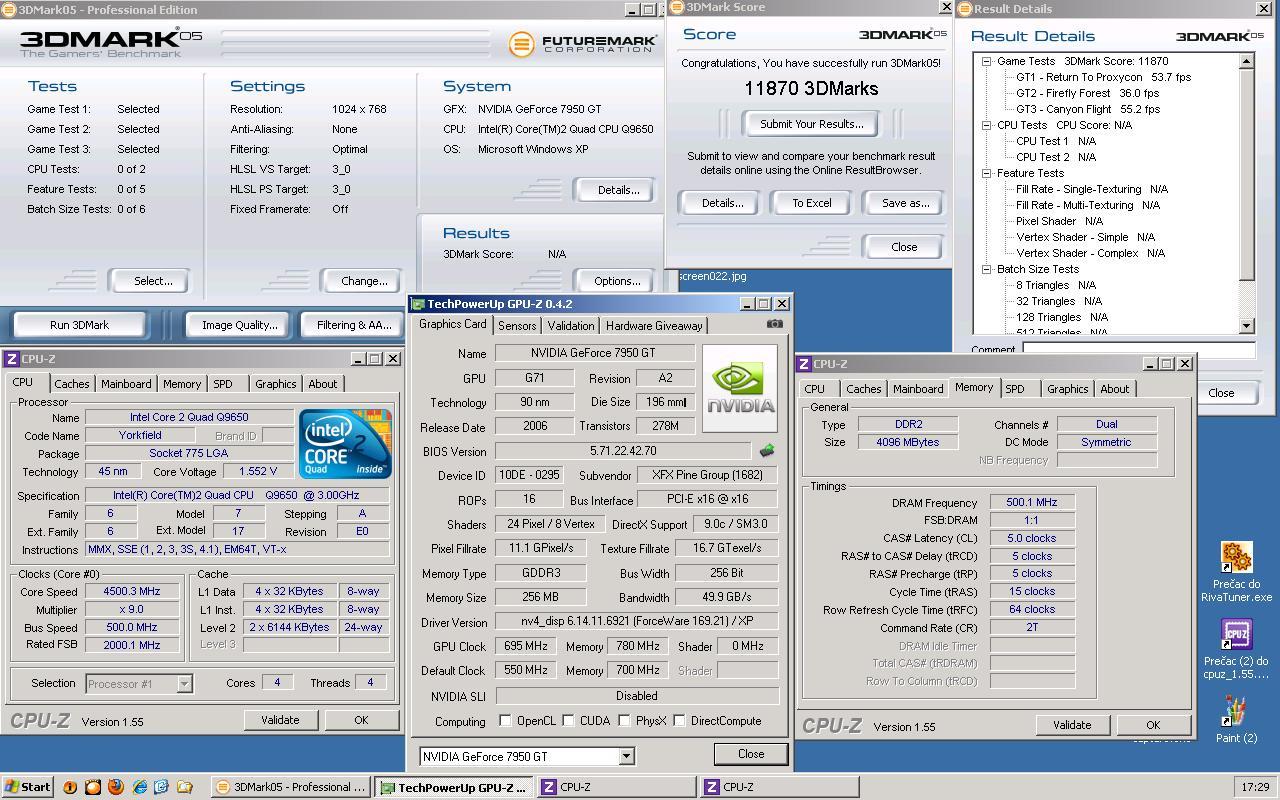
Task: Click the GPU-Z title bar icon
Action: (x=418, y=304)
